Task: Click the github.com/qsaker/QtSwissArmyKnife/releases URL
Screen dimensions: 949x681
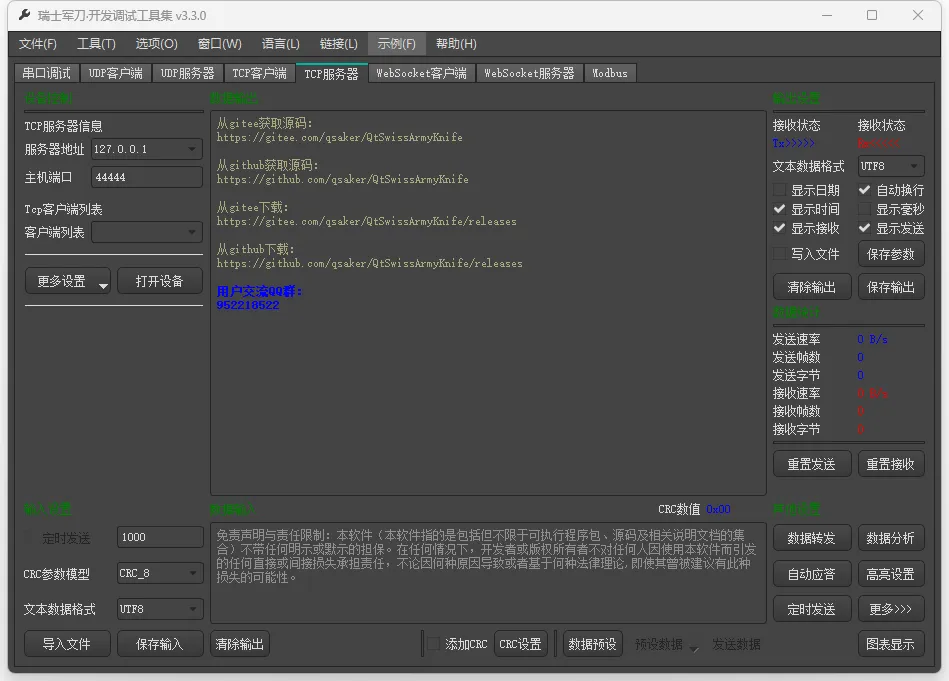Action: click(x=369, y=263)
